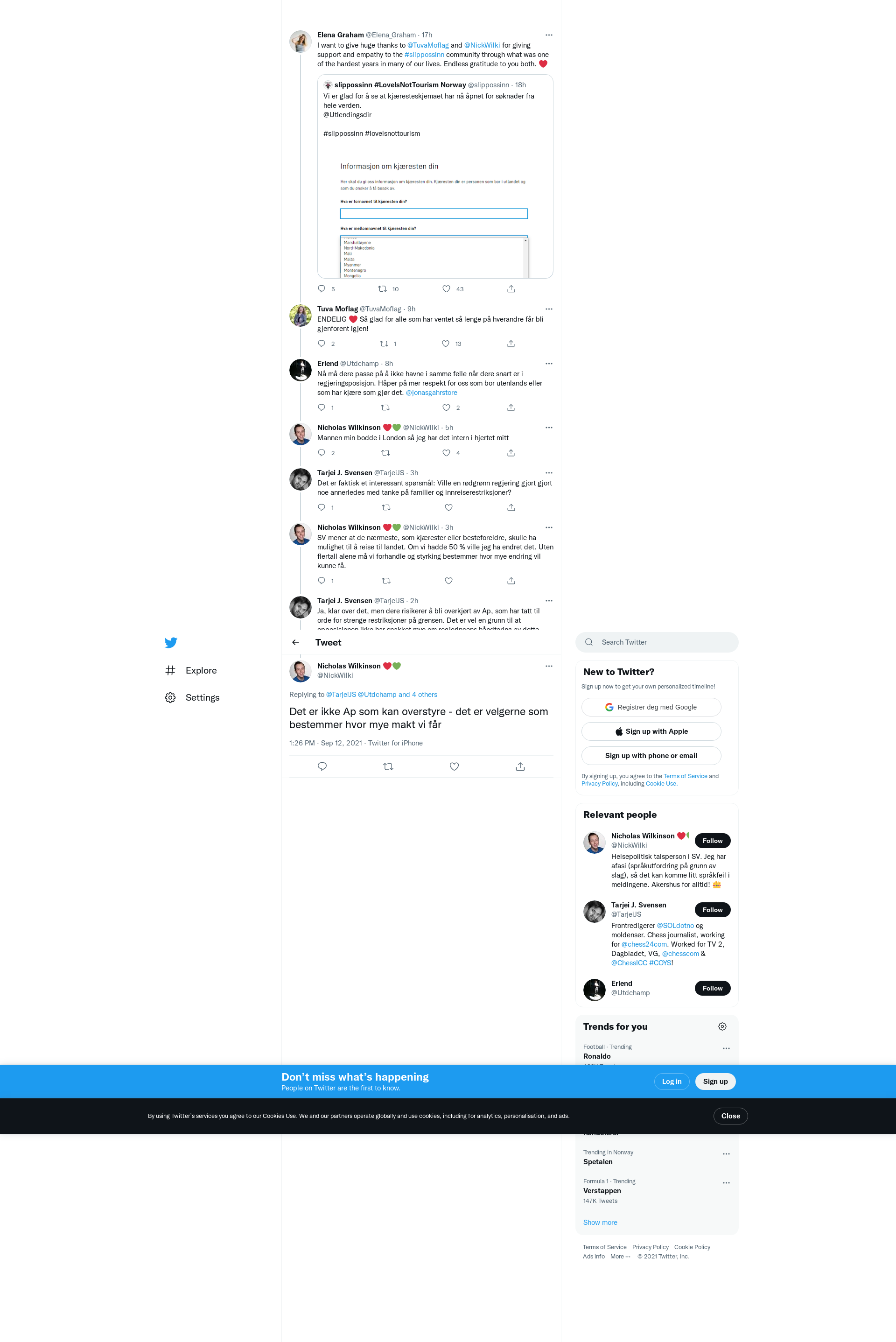896x1342 pixels.
Task: Expand the footer More menu
Action: point(620,1256)
